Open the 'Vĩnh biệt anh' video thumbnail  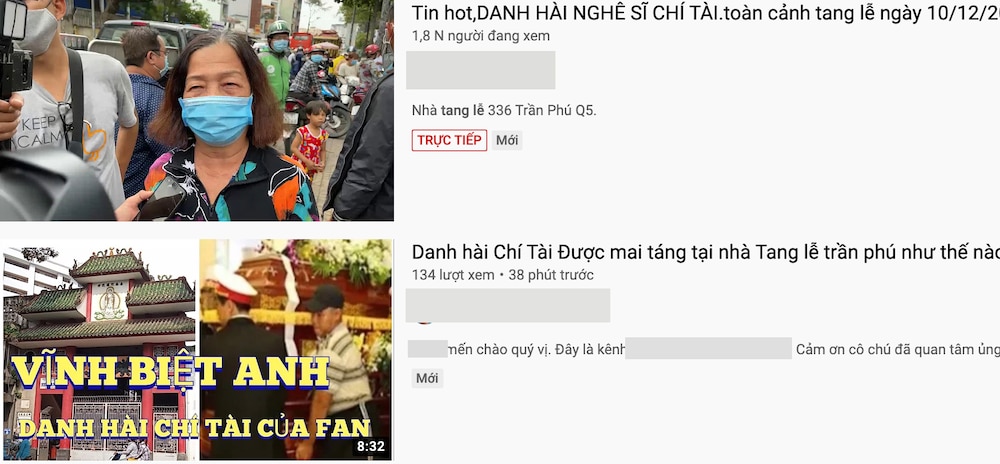(196, 350)
